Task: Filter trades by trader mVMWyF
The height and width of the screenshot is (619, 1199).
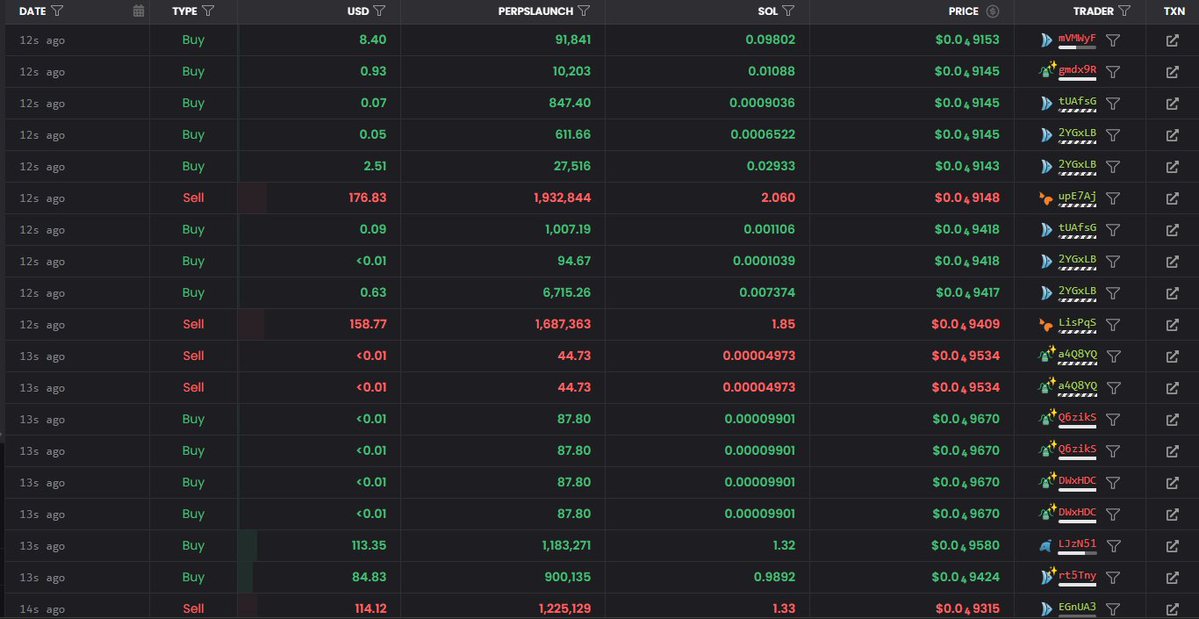Action: (1113, 40)
